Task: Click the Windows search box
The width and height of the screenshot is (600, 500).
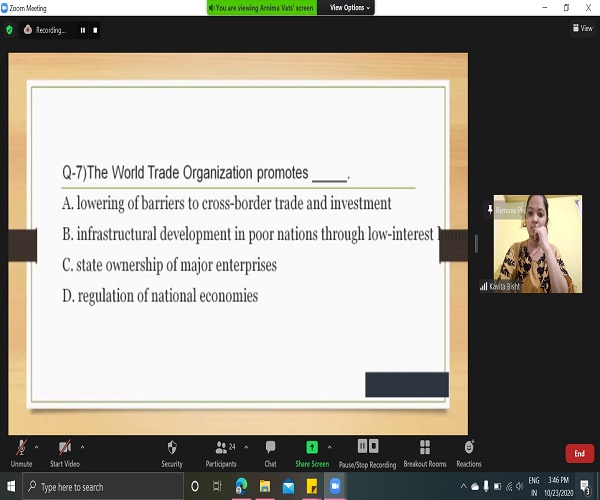Action: pos(103,487)
